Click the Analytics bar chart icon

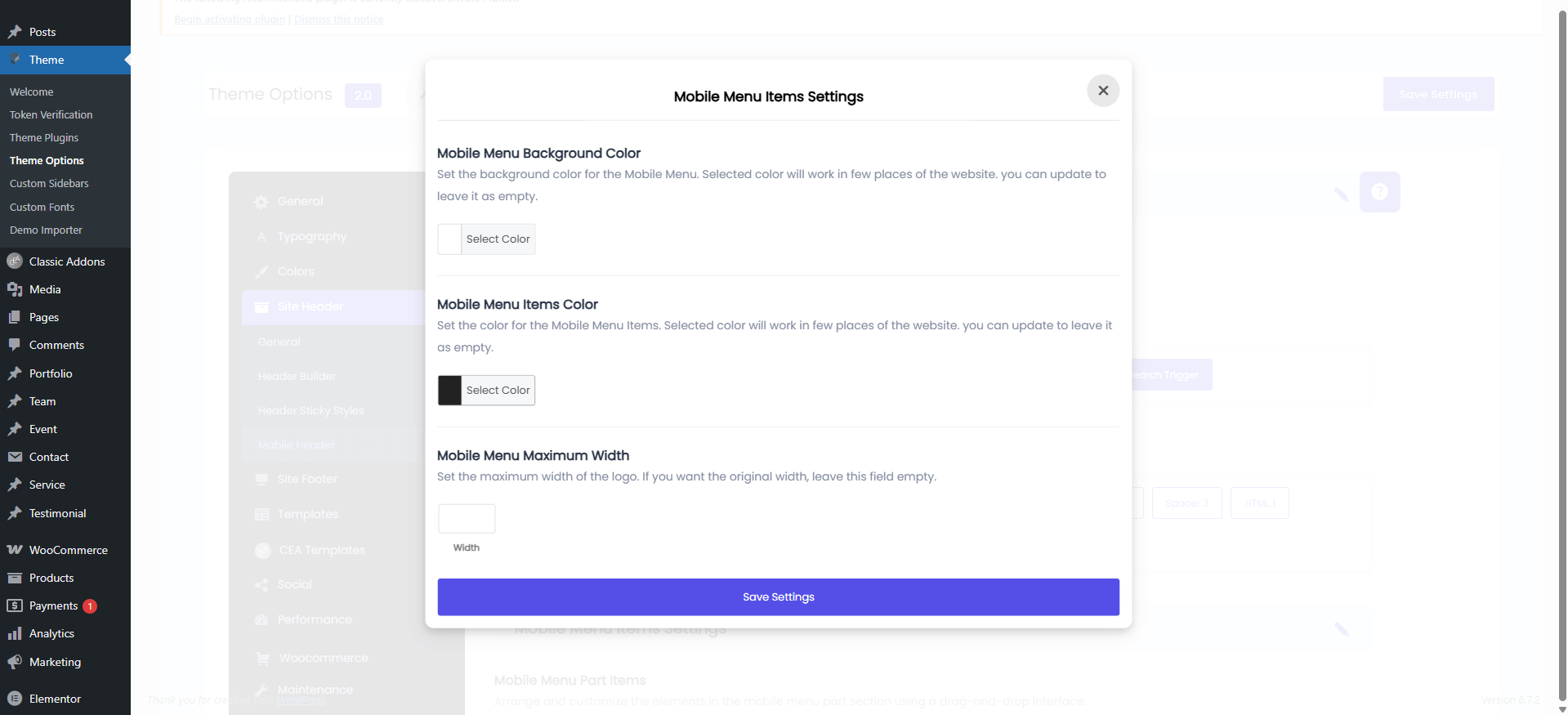click(15, 633)
